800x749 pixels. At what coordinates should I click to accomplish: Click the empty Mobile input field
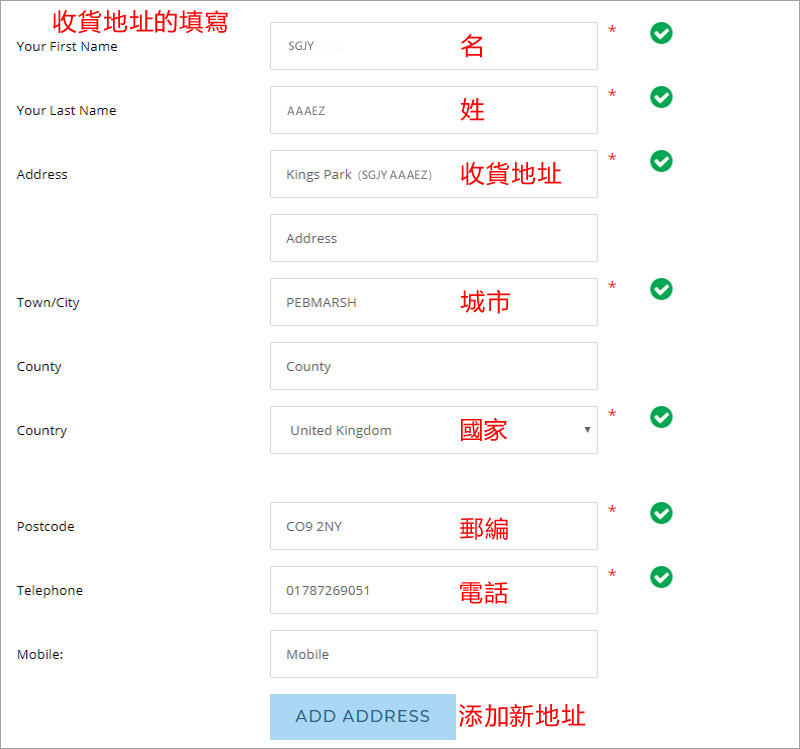coord(434,654)
